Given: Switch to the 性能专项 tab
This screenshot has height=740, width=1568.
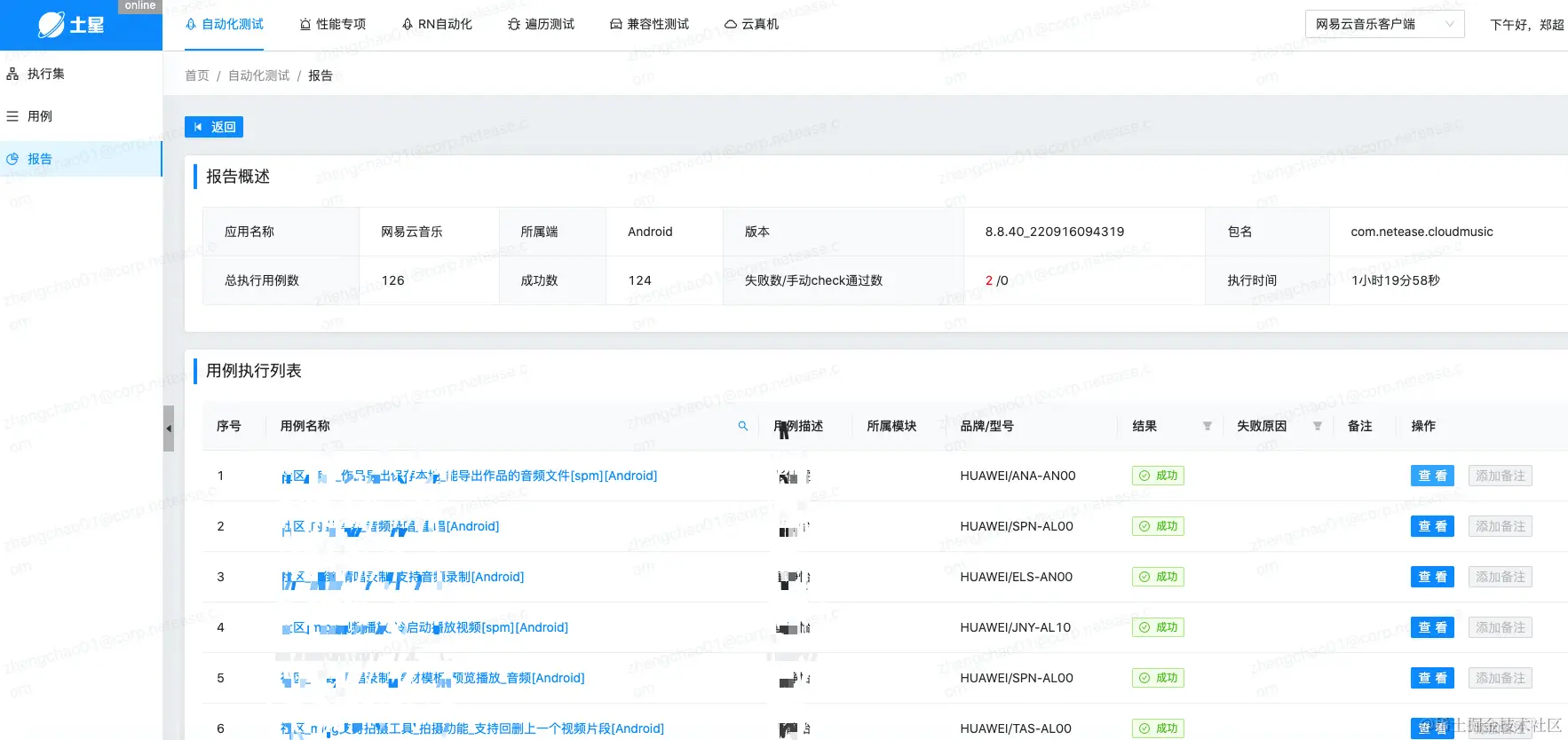Looking at the screenshot, I should pos(333,24).
